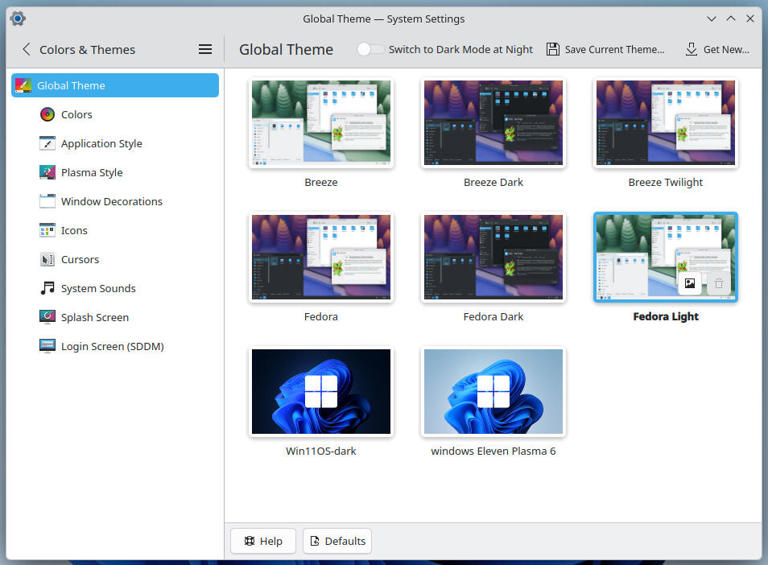The height and width of the screenshot is (565, 768).
Task: Select the Fedora theme thumbnail
Action: point(321,257)
